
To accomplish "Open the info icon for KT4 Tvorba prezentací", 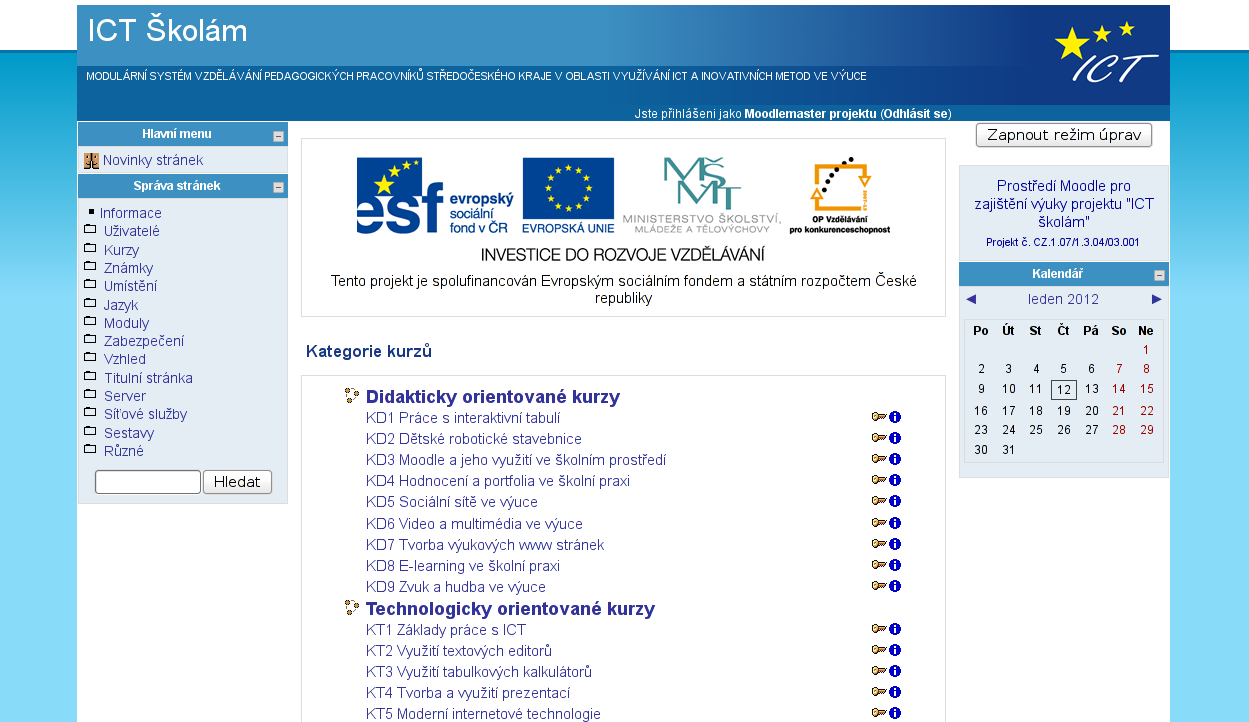I will (x=895, y=692).
